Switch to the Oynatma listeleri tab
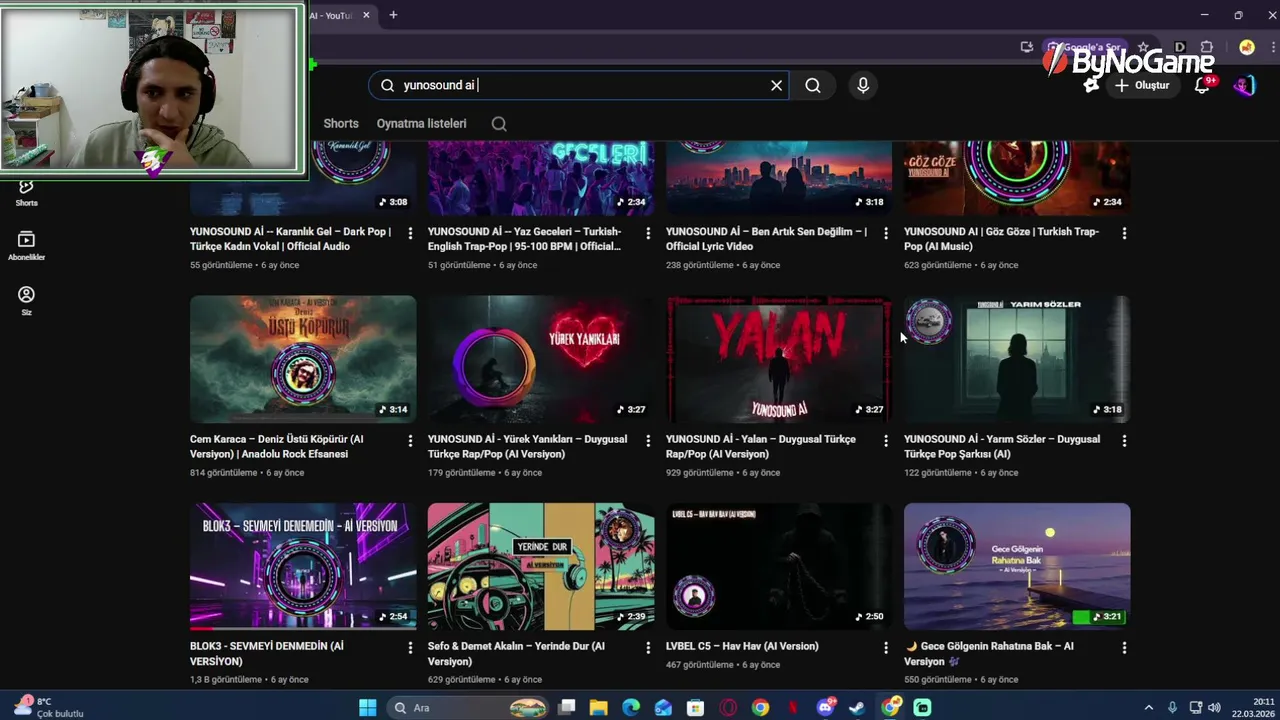Image resolution: width=1280 pixels, height=720 pixels. (x=421, y=123)
